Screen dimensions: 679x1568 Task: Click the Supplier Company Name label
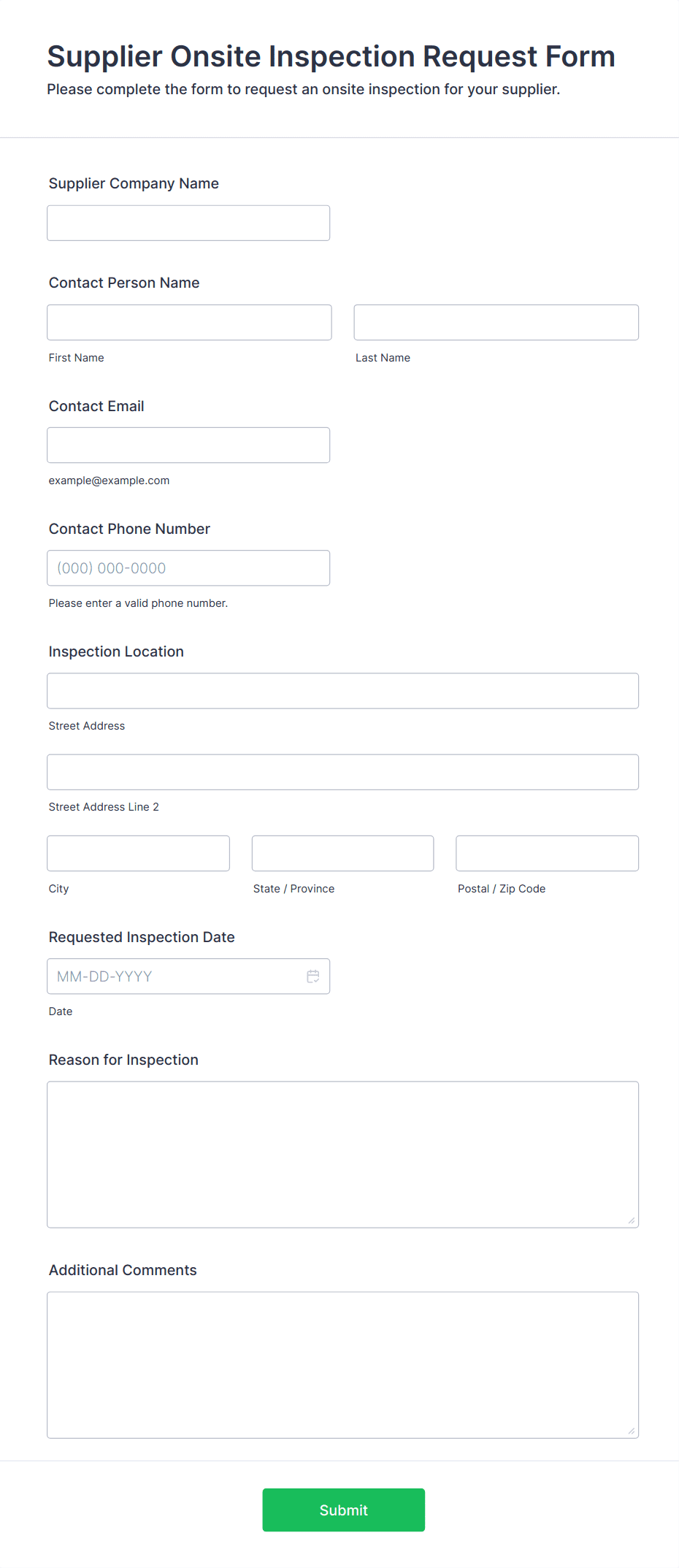coord(134,183)
